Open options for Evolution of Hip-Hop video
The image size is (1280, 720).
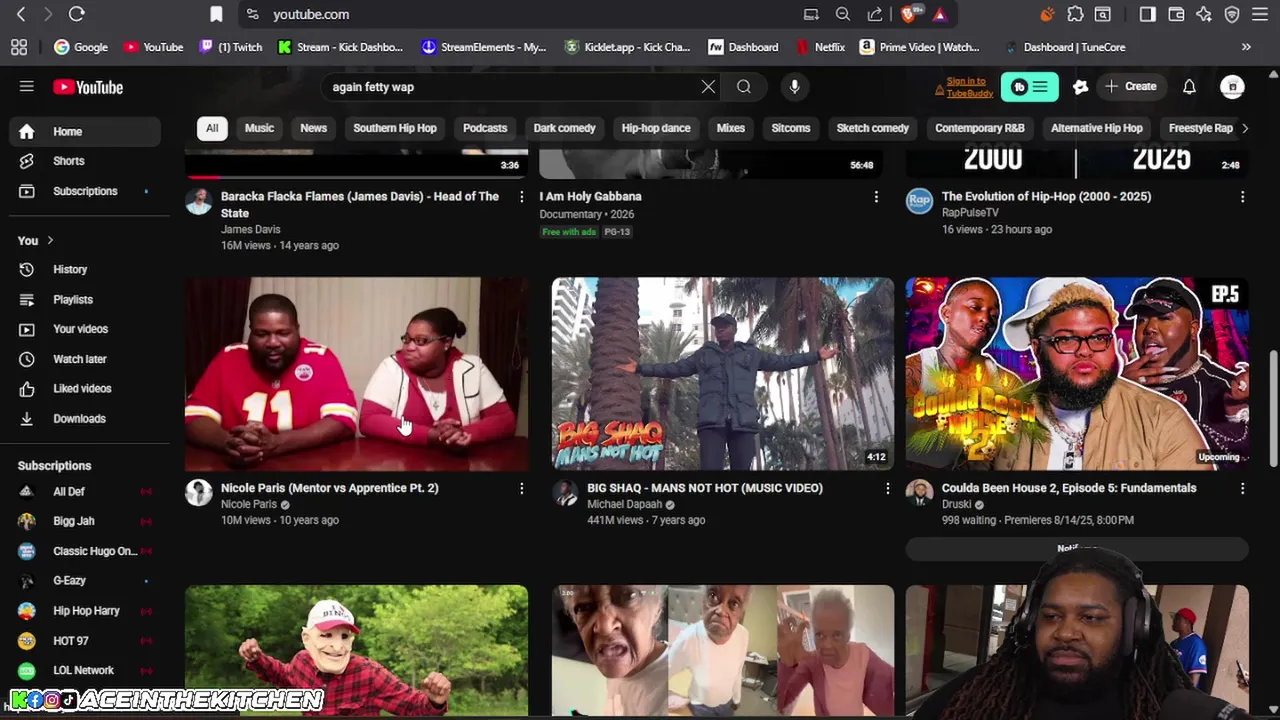click(1242, 197)
